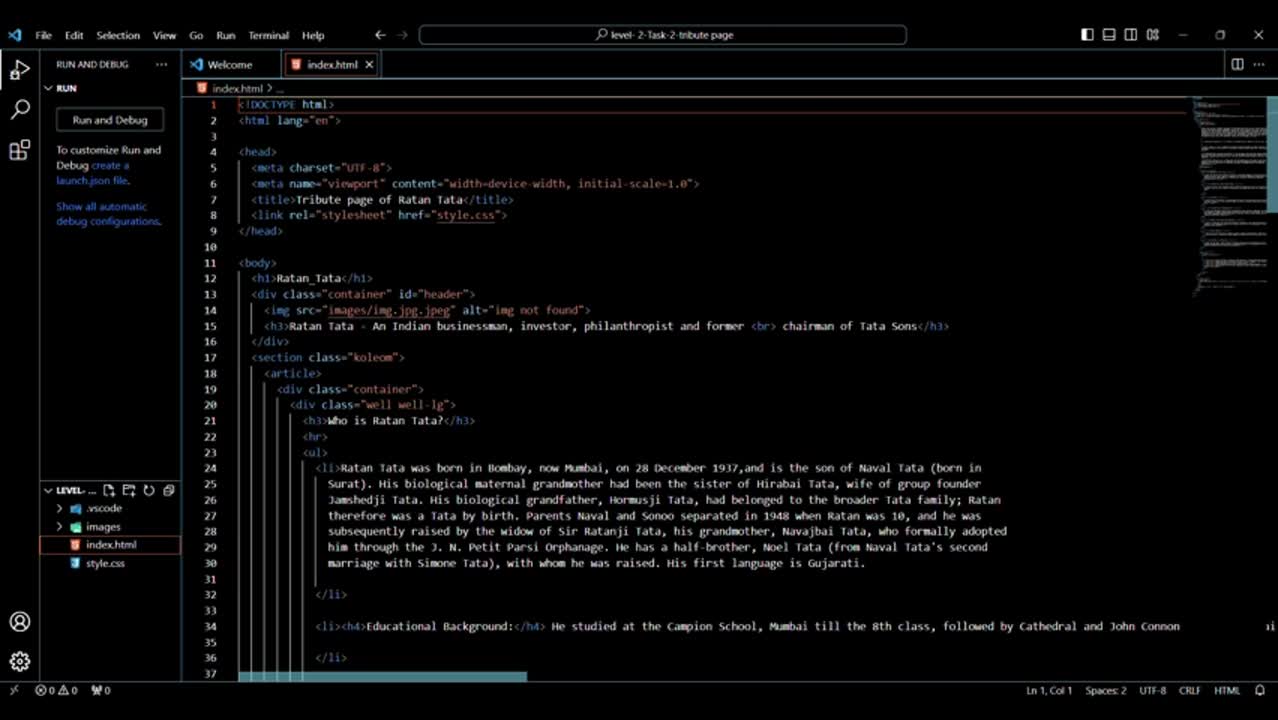Customize layout from the title bar
The height and width of the screenshot is (720, 1278).
[1153, 35]
